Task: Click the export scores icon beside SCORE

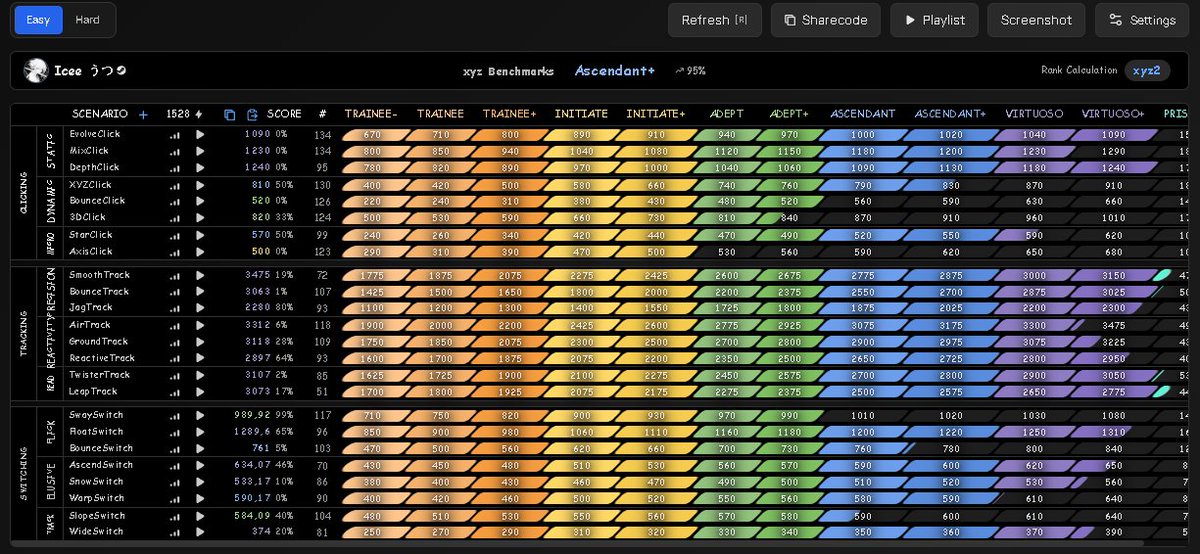Action: tap(253, 114)
